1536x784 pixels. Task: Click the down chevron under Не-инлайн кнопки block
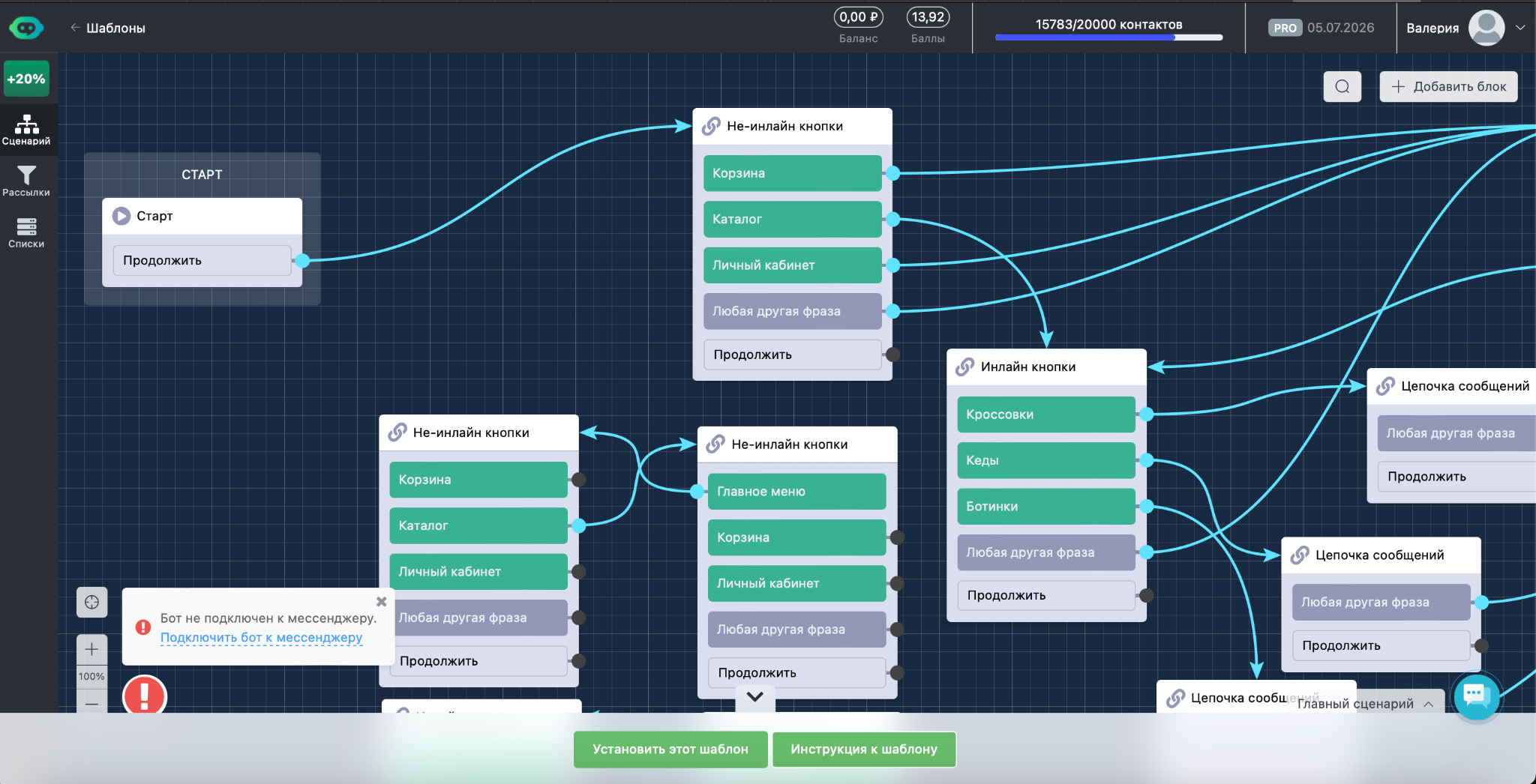(755, 696)
